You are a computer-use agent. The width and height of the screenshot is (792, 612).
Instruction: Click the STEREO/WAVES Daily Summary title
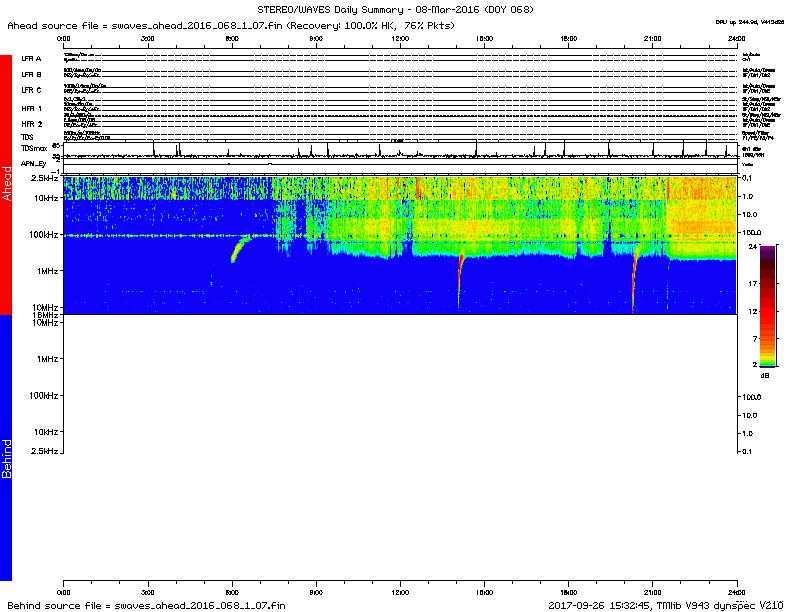[x=397, y=8]
